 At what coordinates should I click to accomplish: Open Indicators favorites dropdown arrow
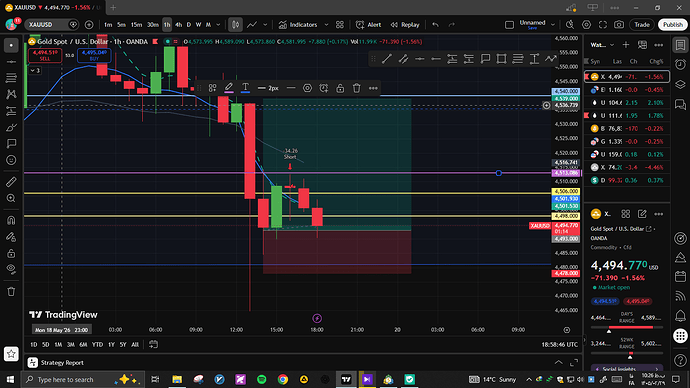point(326,25)
